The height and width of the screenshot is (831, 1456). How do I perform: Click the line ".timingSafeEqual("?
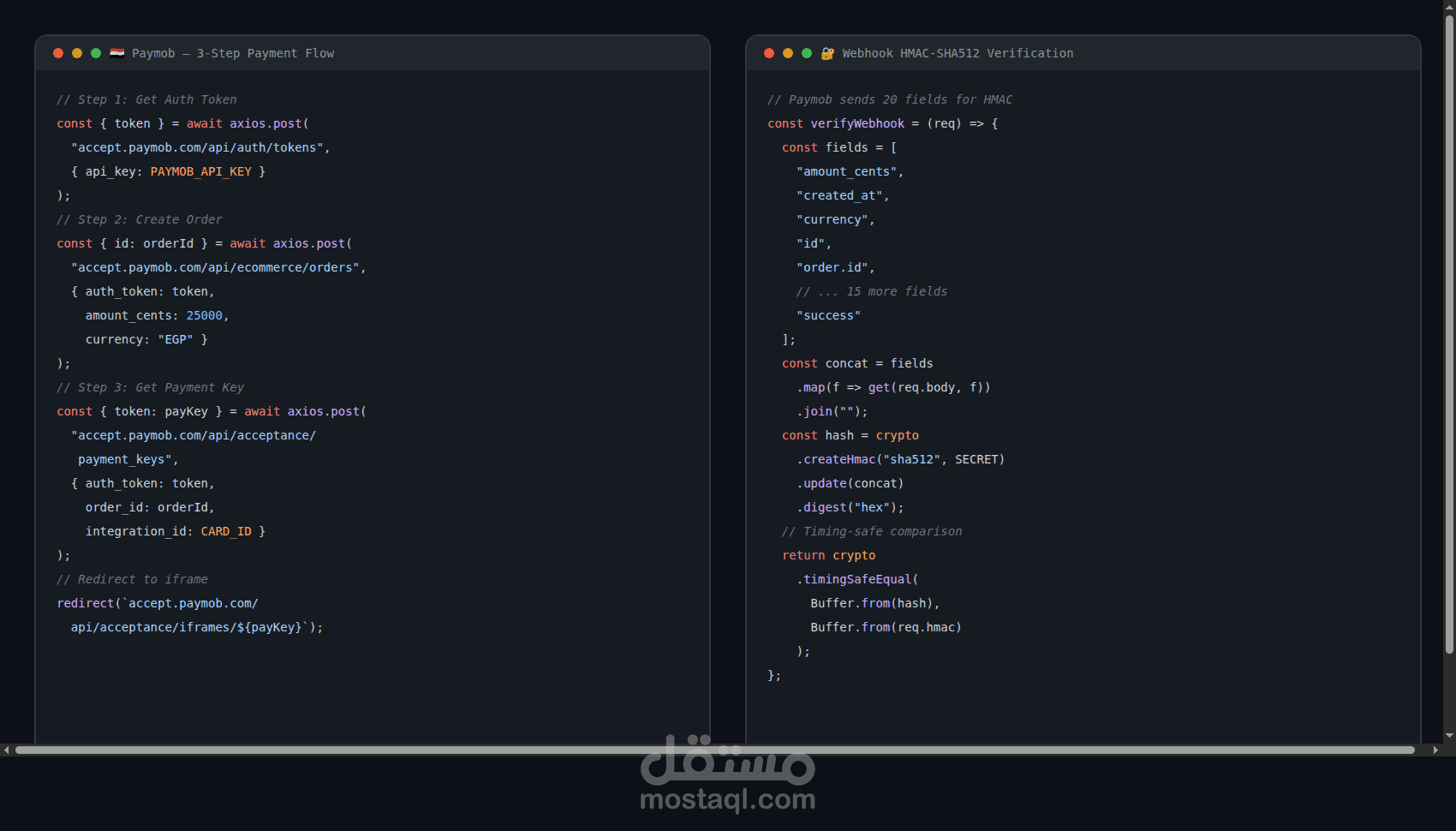pyautogui.click(x=857, y=579)
